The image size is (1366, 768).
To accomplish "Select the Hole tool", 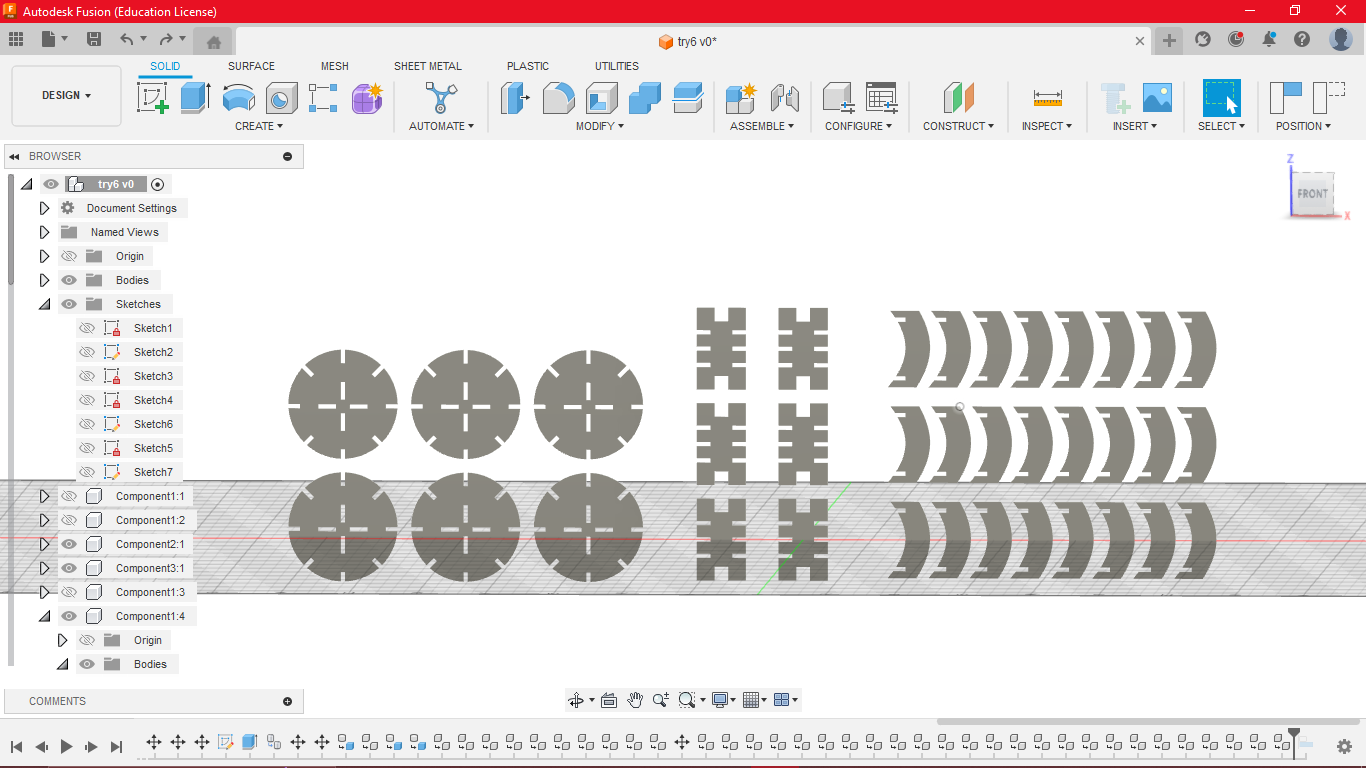I will coord(282,98).
